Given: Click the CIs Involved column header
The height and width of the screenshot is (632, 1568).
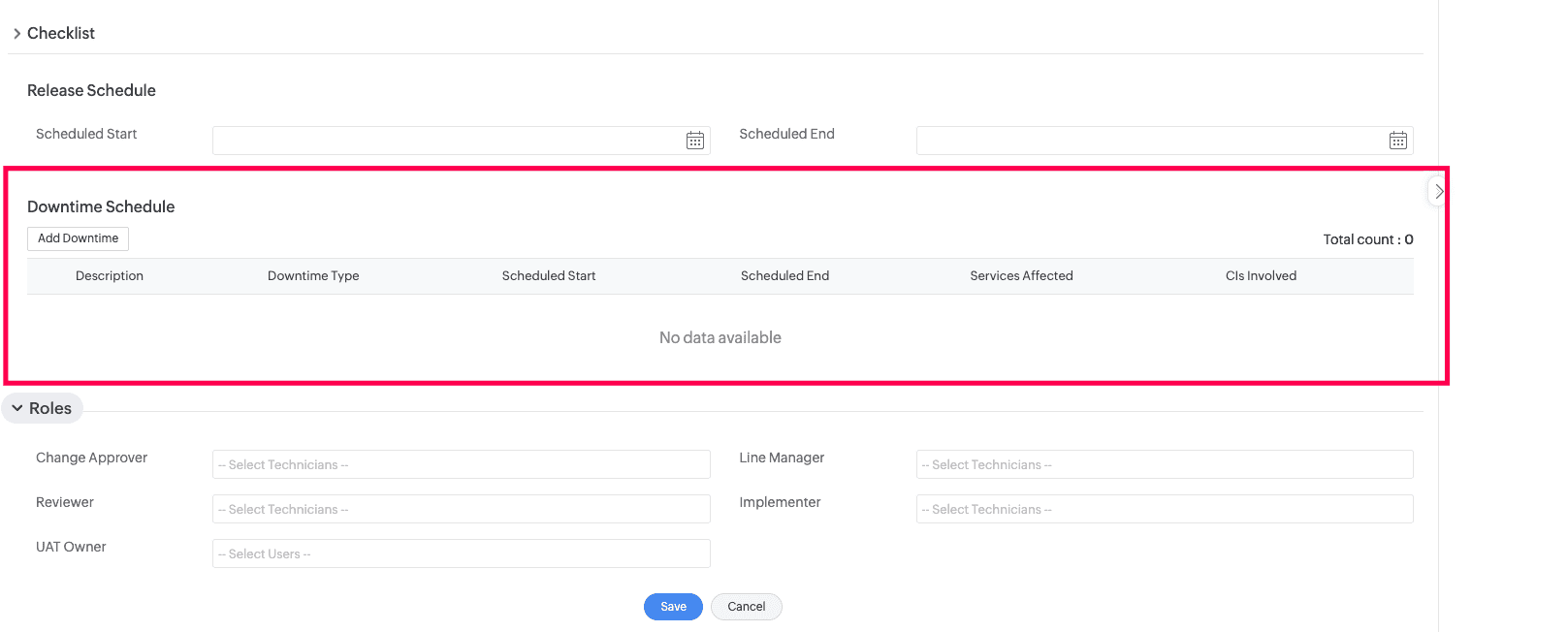Looking at the screenshot, I should click(x=1261, y=276).
